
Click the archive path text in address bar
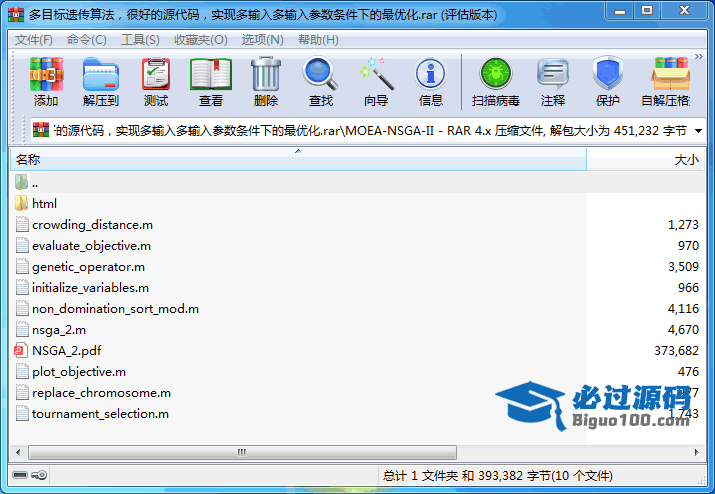point(370,131)
